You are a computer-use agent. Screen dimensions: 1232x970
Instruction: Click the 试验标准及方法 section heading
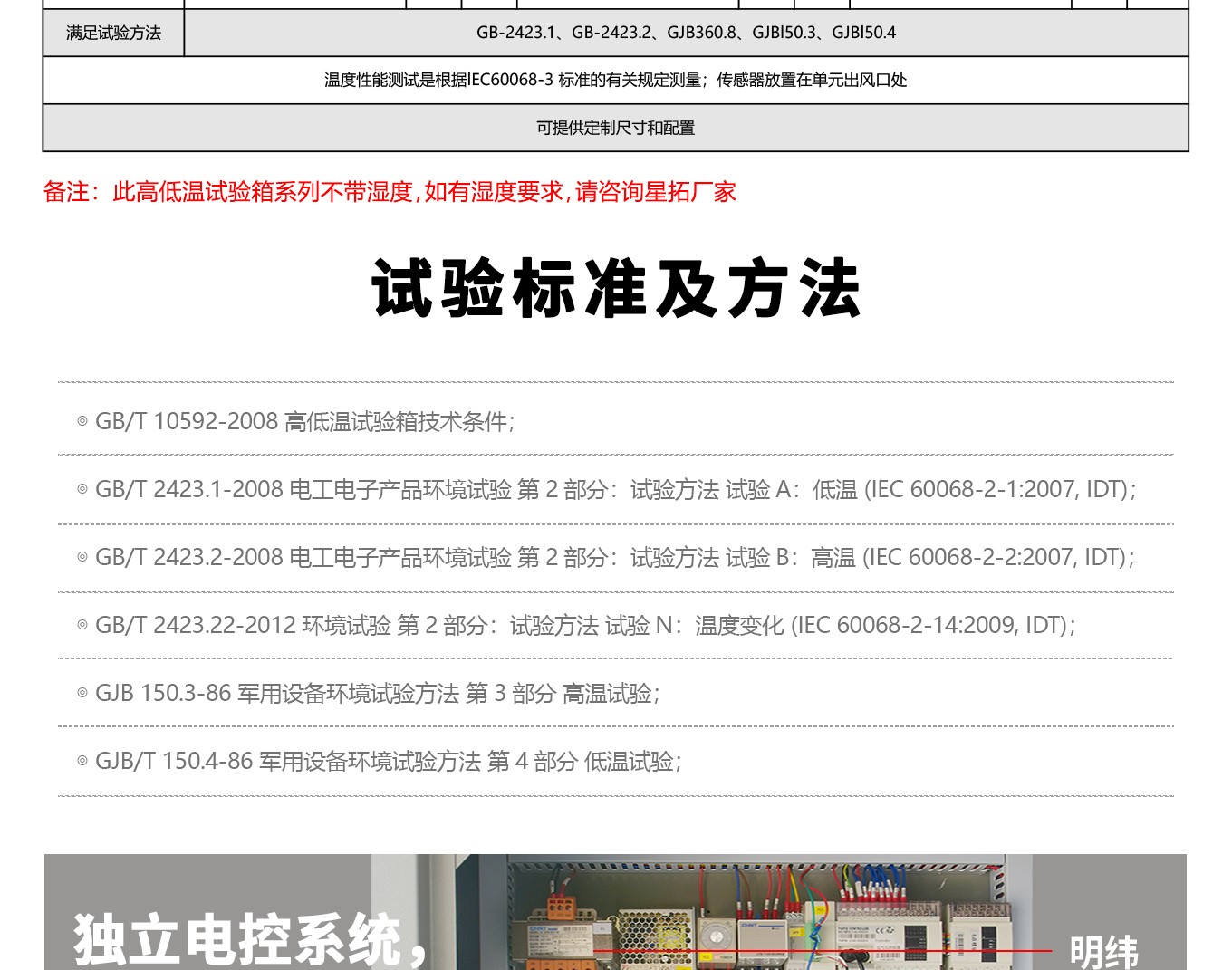(x=615, y=288)
